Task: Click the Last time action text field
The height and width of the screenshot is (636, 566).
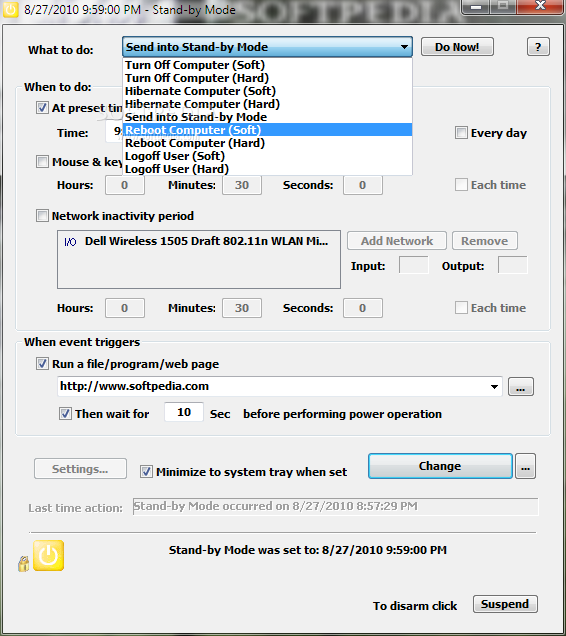Action: [x=336, y=506]
